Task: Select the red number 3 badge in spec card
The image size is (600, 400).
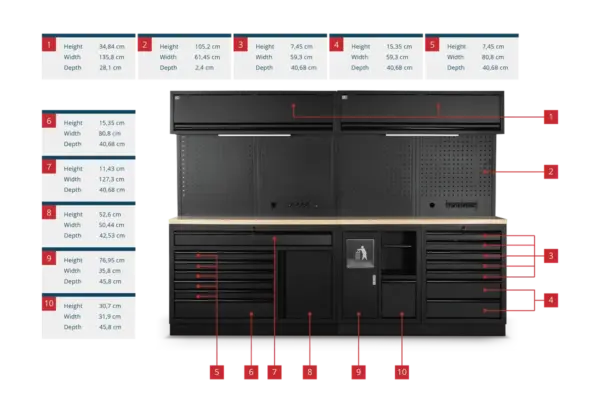Action: coord(241,44)
